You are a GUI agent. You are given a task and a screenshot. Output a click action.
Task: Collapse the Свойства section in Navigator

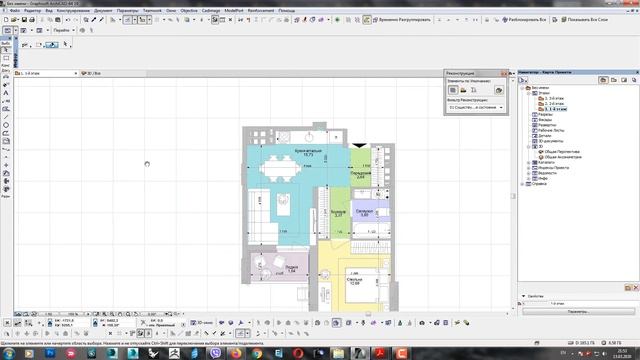(x=524, y=296)
